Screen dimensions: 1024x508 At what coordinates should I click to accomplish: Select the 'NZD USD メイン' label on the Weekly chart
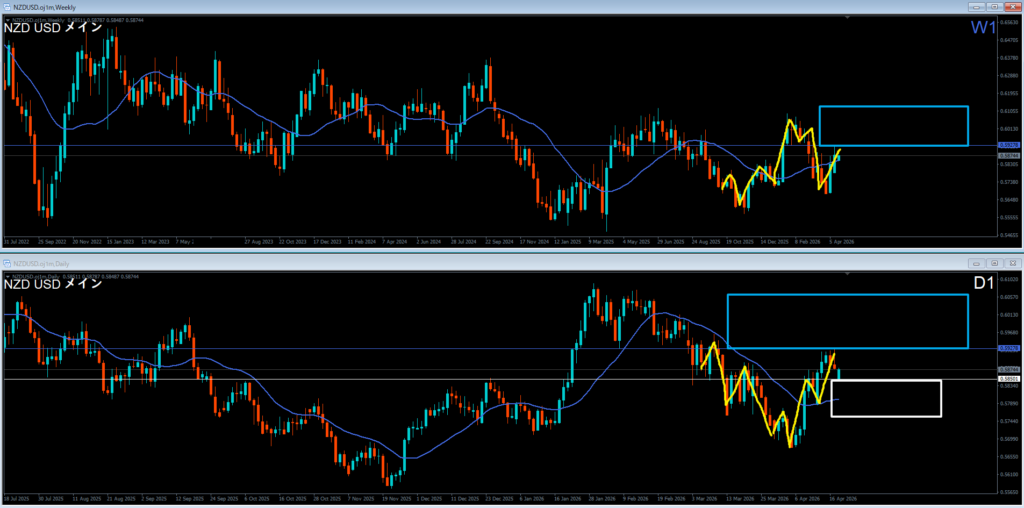pyautogui.click(x=53, y=28)
